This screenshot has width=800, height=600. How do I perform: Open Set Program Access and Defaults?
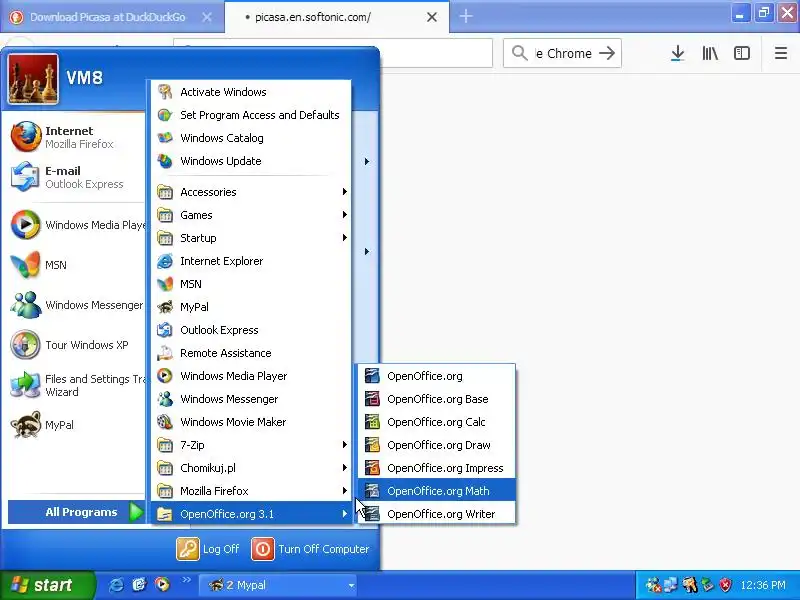coord(251,115)
